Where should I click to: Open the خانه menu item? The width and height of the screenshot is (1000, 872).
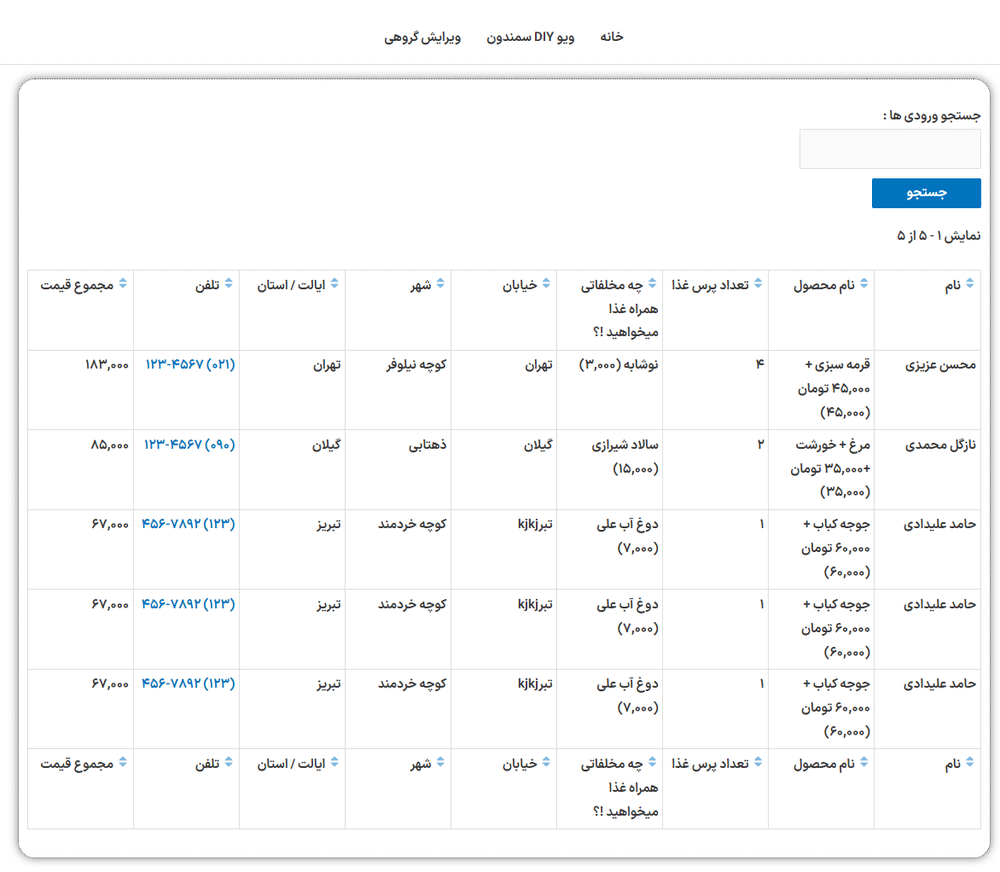click(611, 36)
